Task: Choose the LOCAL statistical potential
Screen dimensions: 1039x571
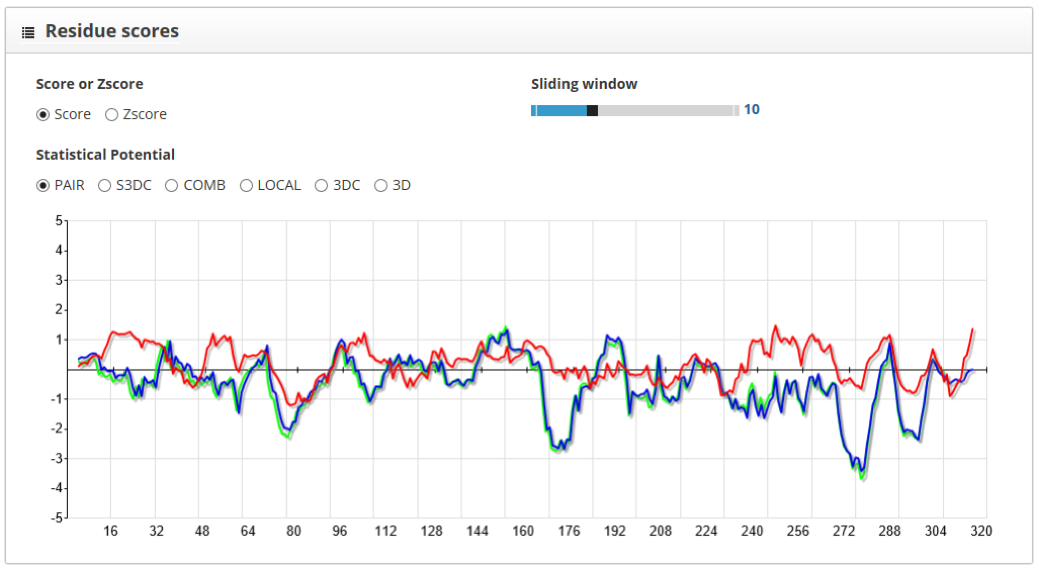Action: tap(246, 185)
